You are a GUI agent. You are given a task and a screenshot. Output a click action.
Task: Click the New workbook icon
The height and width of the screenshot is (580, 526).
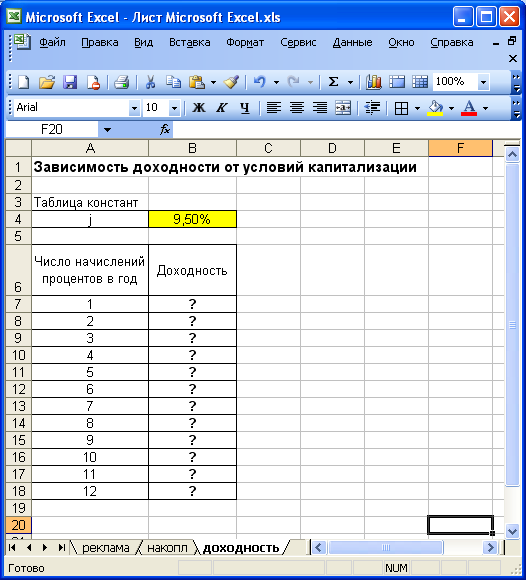pyautogui.click(x=24, y=82)
